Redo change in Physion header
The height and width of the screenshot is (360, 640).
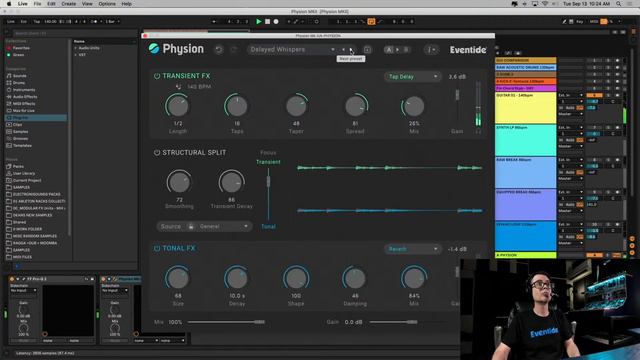233,50
